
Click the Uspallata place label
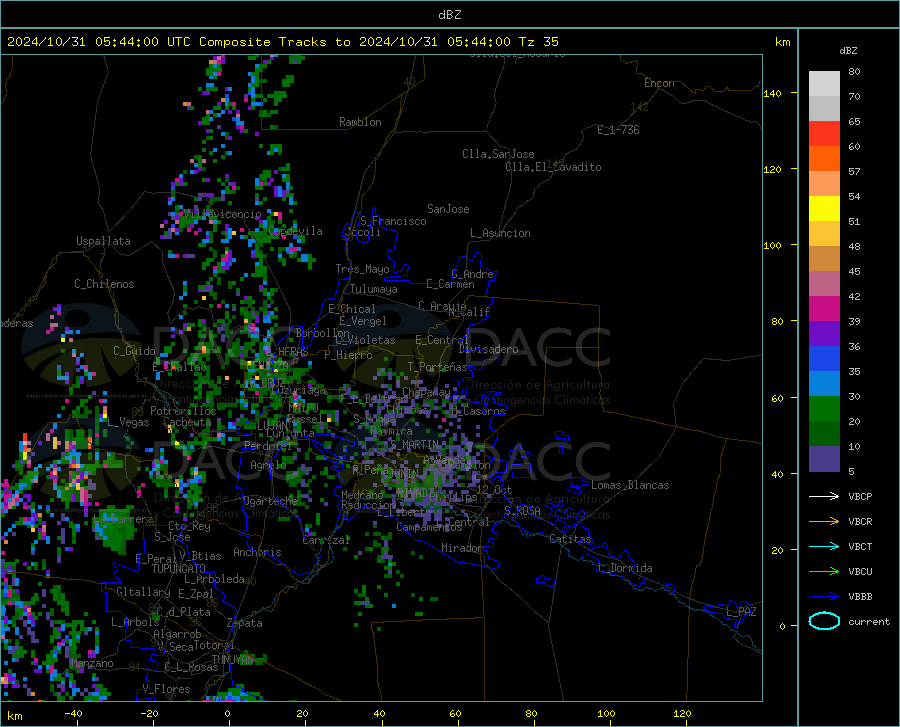[103, 242]
